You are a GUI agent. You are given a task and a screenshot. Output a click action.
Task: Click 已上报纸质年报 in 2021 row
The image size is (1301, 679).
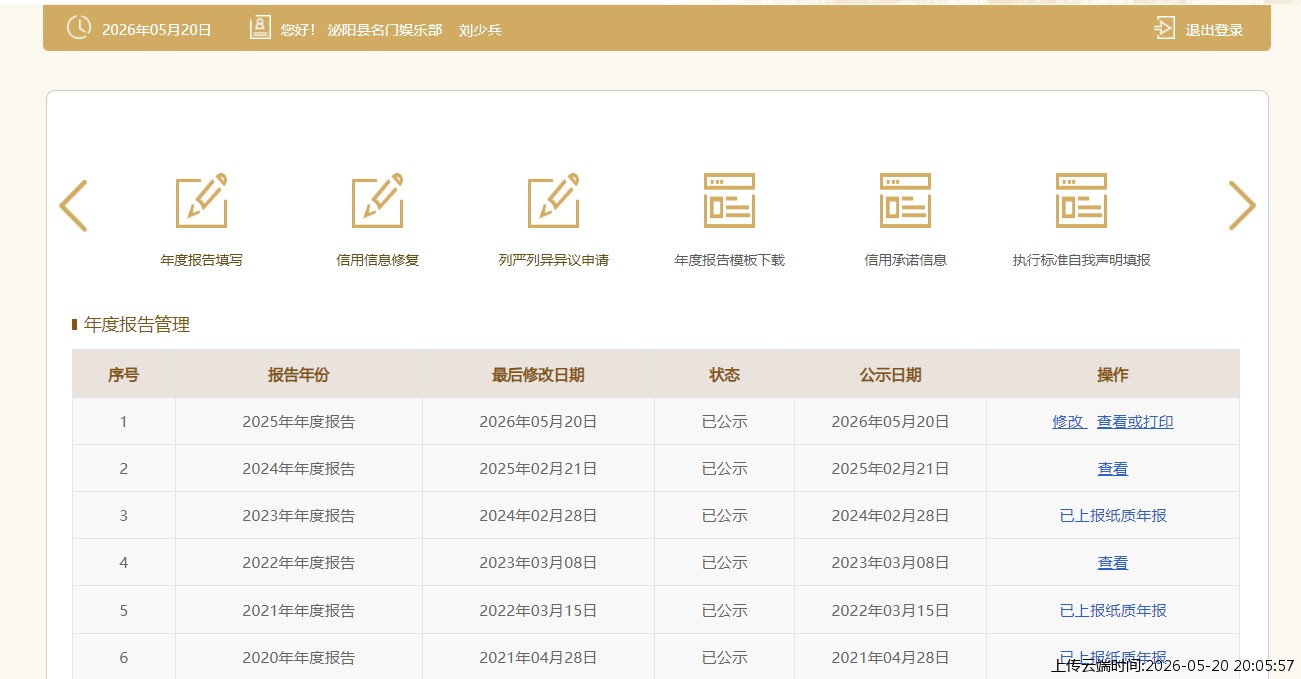tap(1113, 610)
